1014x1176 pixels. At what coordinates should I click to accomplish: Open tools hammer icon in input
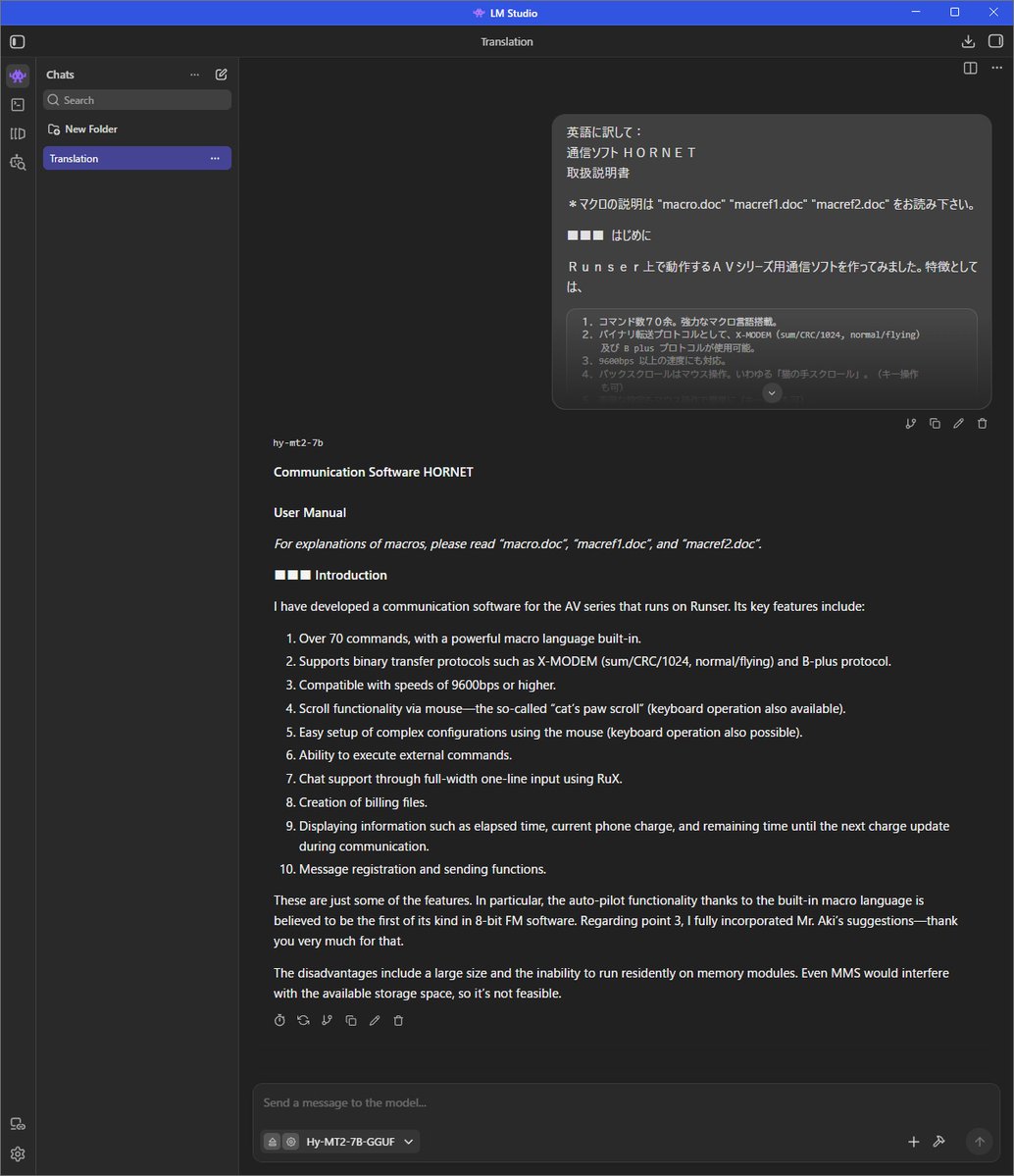(x=939, y=1142)
